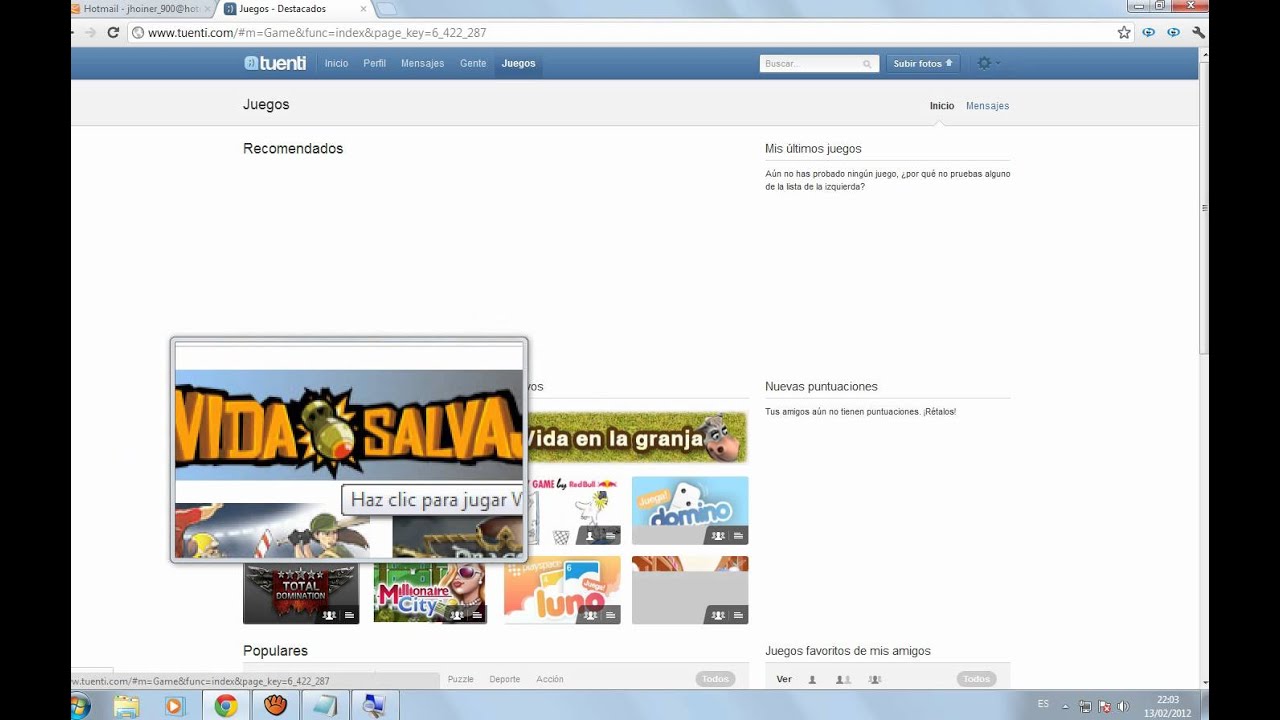Filter friends' favorite games by multiplayer icon
The width and height of the screenshot is (1280, 720).
(875, 680)
